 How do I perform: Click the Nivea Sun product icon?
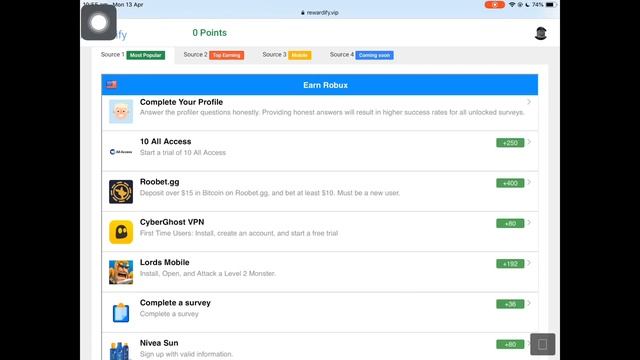(121, 351)
